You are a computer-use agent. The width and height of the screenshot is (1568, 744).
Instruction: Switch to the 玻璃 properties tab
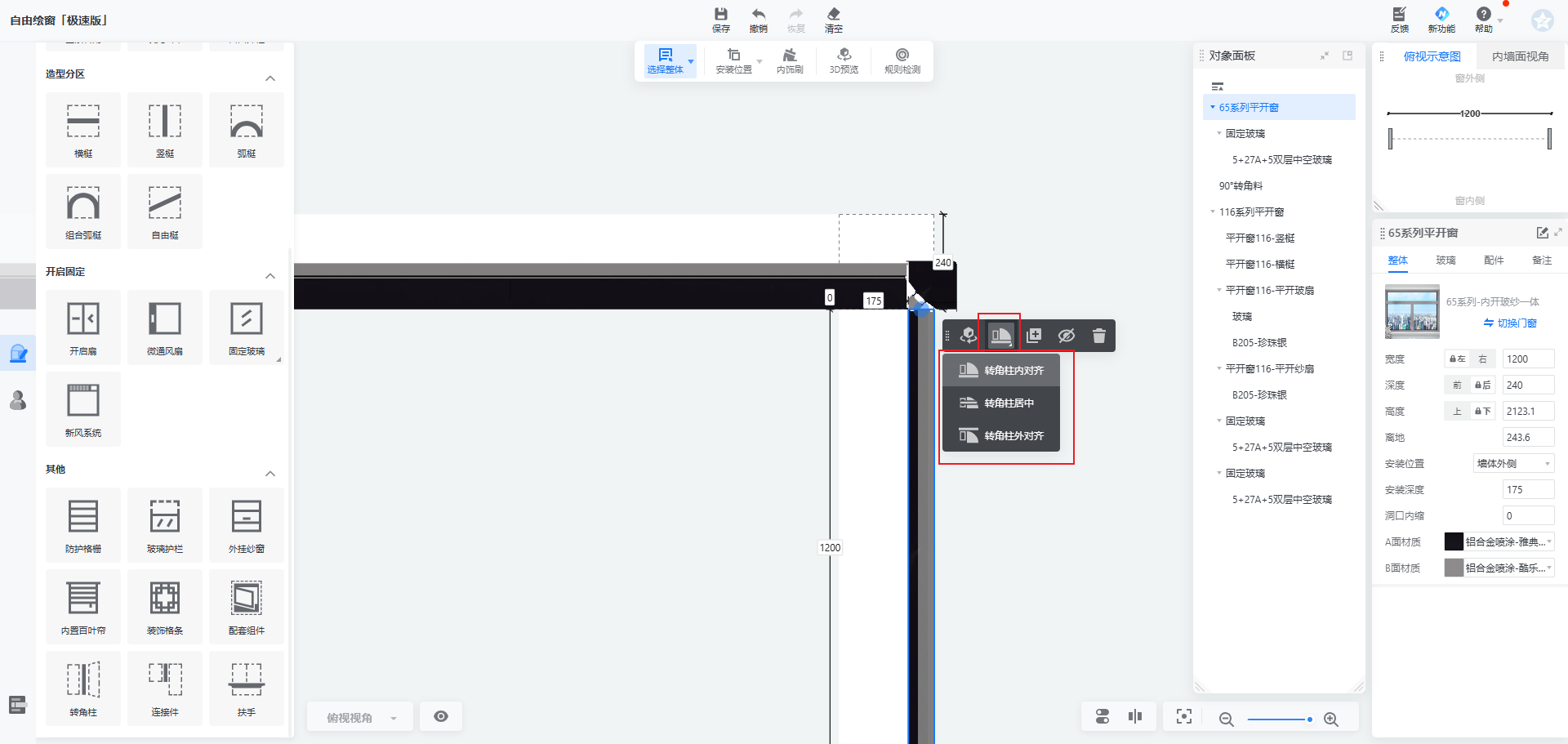click(1445, 261)
